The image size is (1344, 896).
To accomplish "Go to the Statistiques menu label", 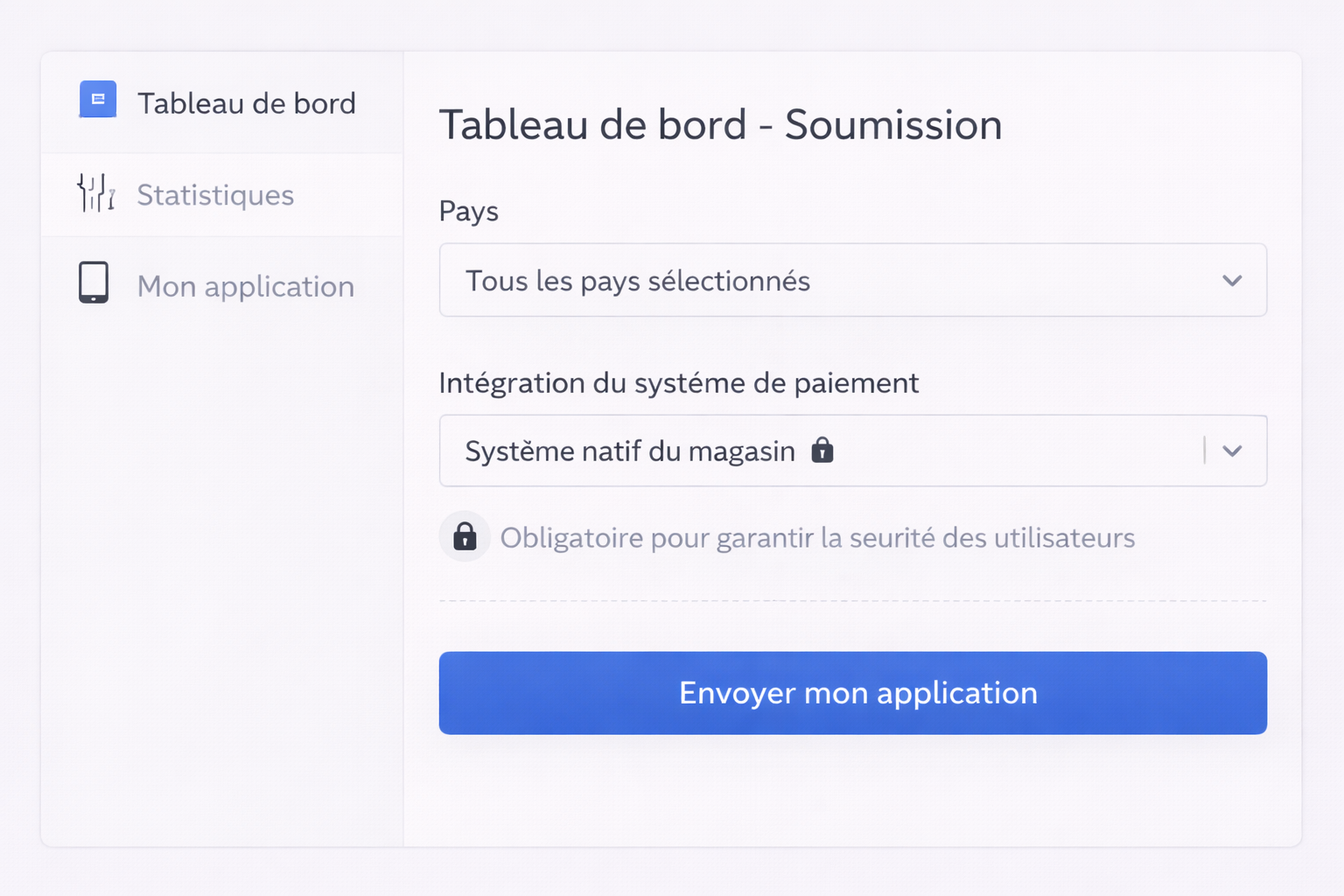I will point(215,195).
